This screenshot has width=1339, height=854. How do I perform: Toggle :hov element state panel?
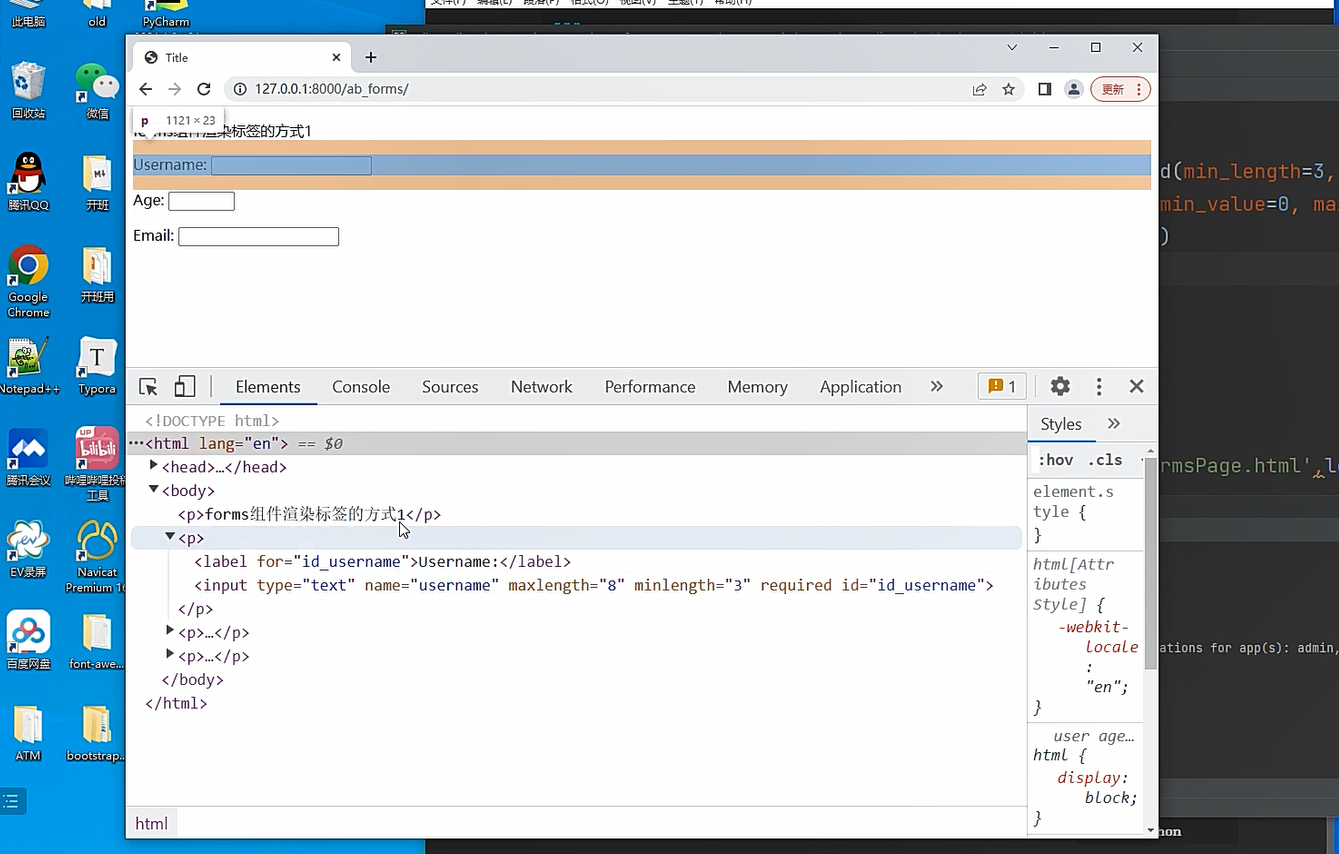[x=1056, y=460]
